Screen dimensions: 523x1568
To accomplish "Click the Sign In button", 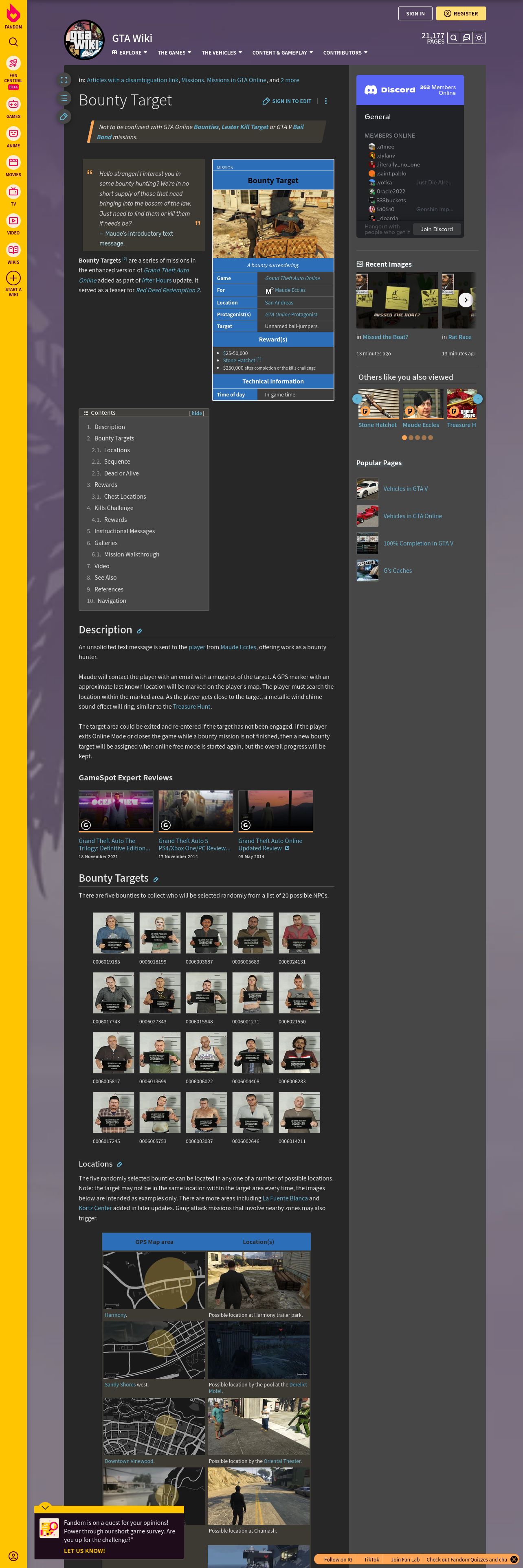I will tap(415, 13).
